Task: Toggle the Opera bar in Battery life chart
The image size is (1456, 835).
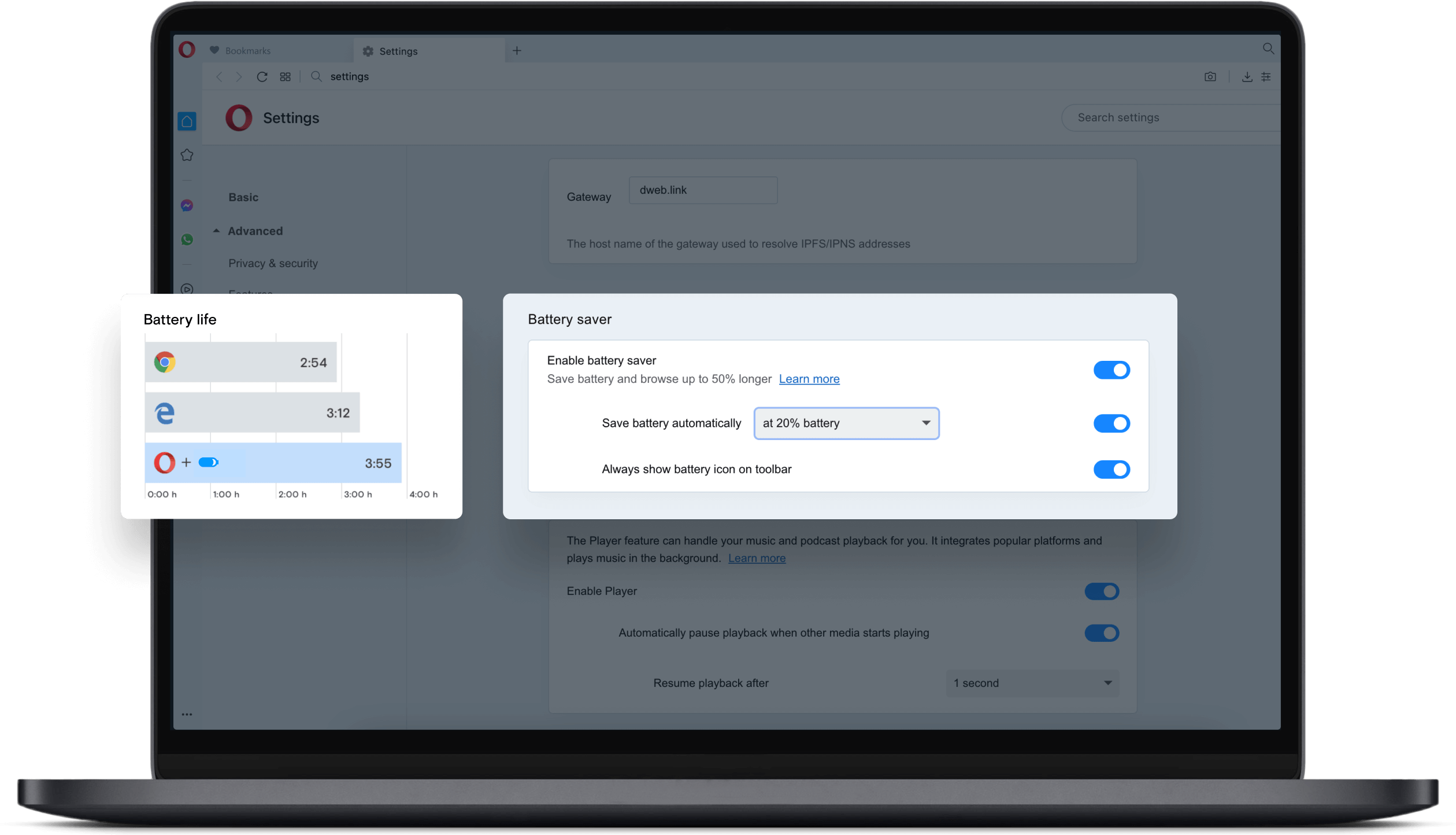Action: [209, 462]
